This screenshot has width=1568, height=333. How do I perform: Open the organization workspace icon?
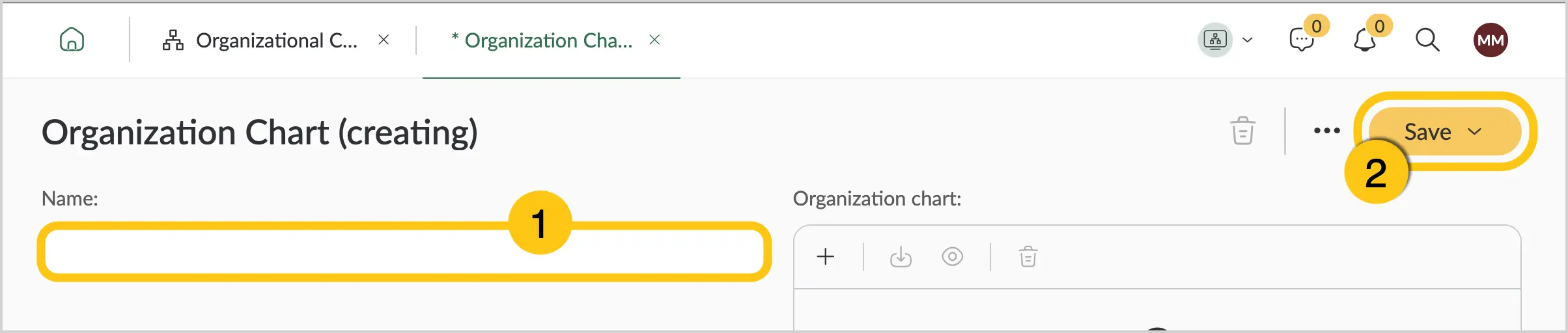coord(1215,40)
